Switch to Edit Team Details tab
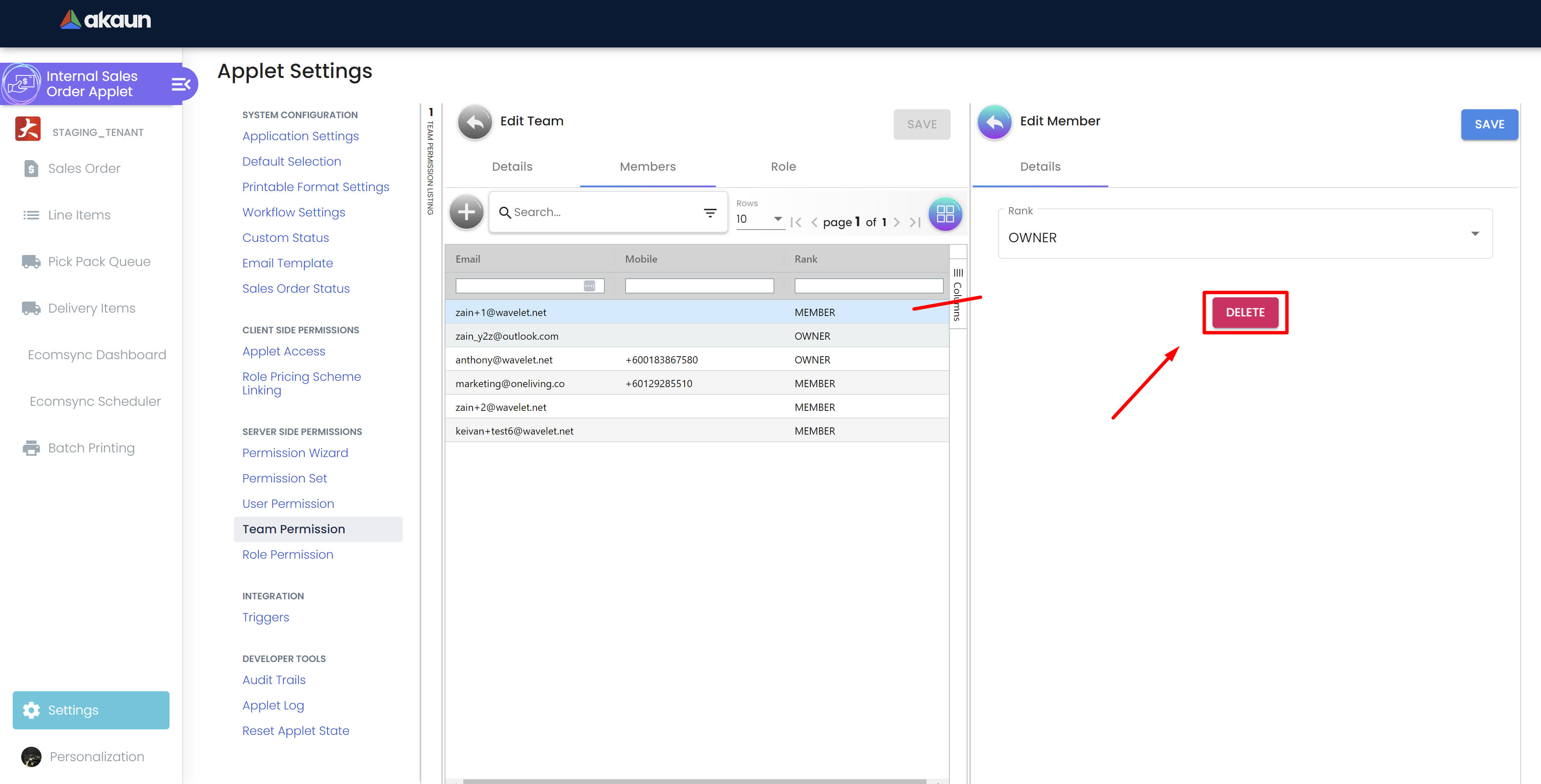The image size is (1541, 784). (x=512, y=167)
